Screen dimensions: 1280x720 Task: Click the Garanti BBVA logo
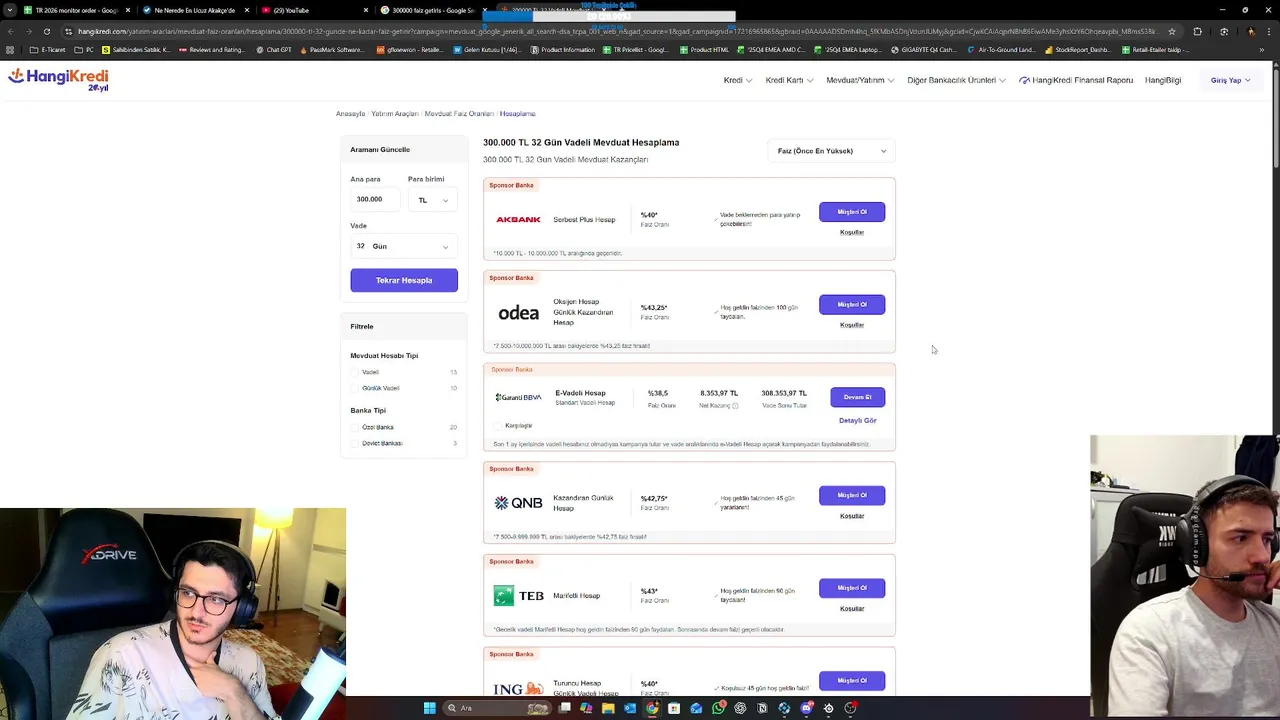pyautogui.click(x=518, y=397)
